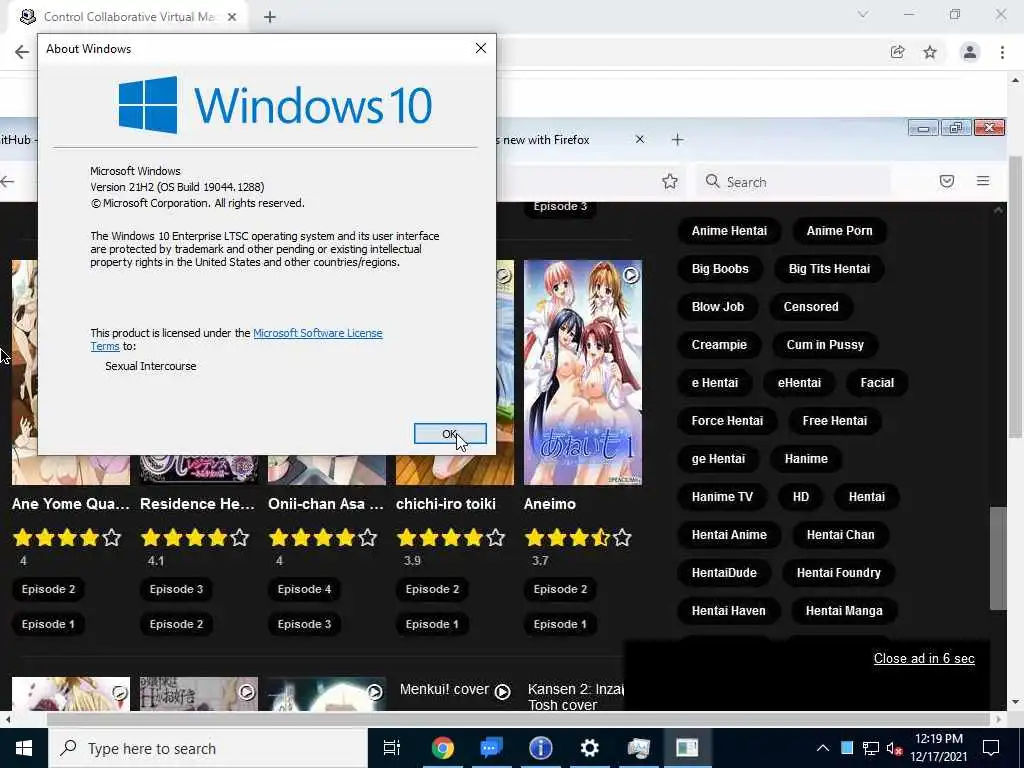
Task: Go back in the Chrome browser
Action: pos(22,52)
